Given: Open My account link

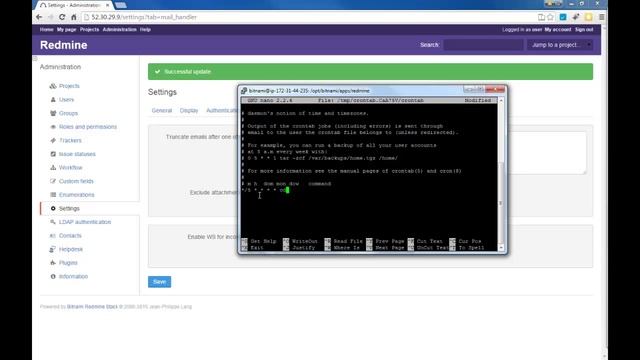Looking at the screenshot, I should pyautogui.click(x=558, y=29).
